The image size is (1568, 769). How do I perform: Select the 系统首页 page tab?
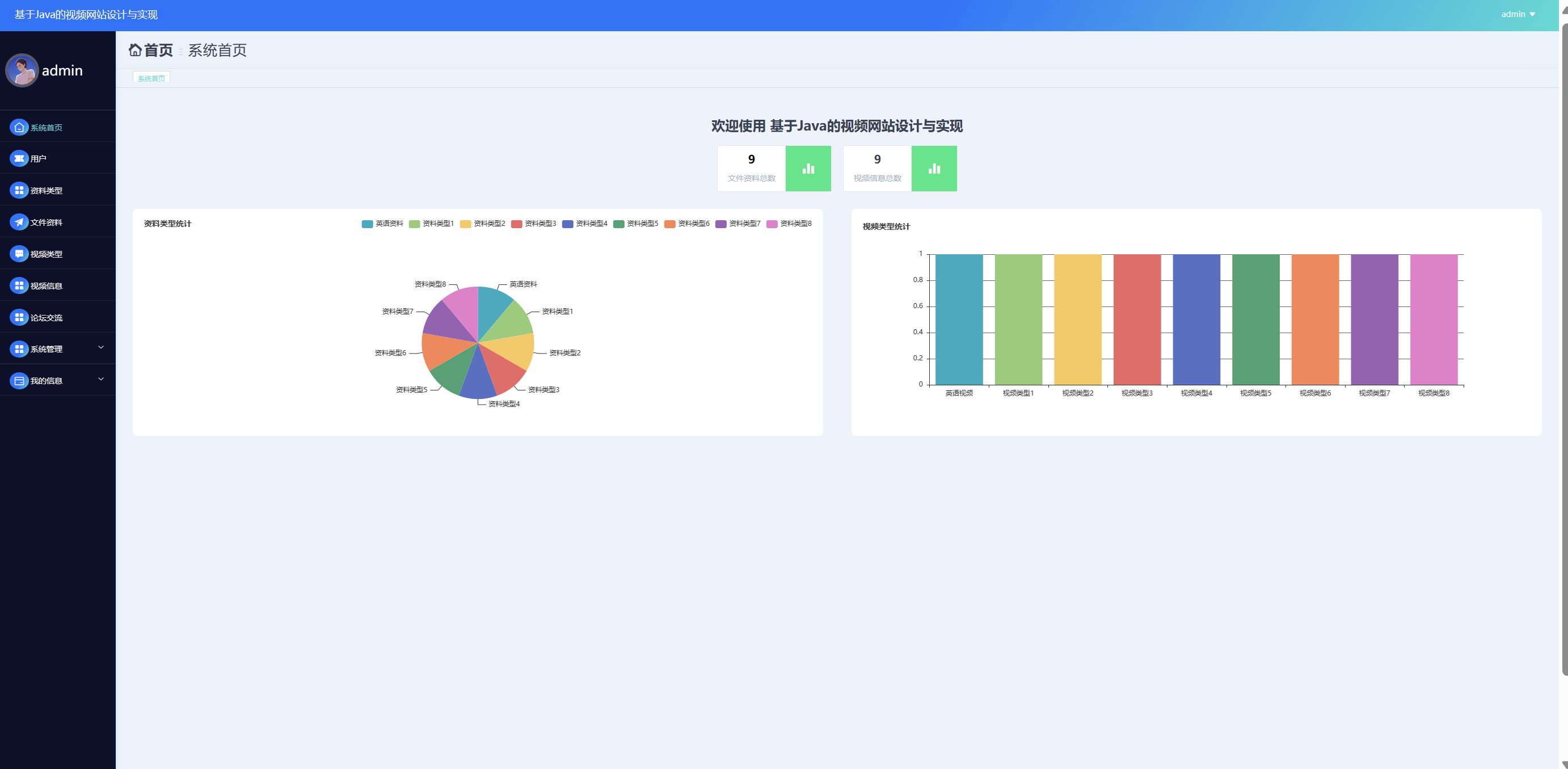151,78
